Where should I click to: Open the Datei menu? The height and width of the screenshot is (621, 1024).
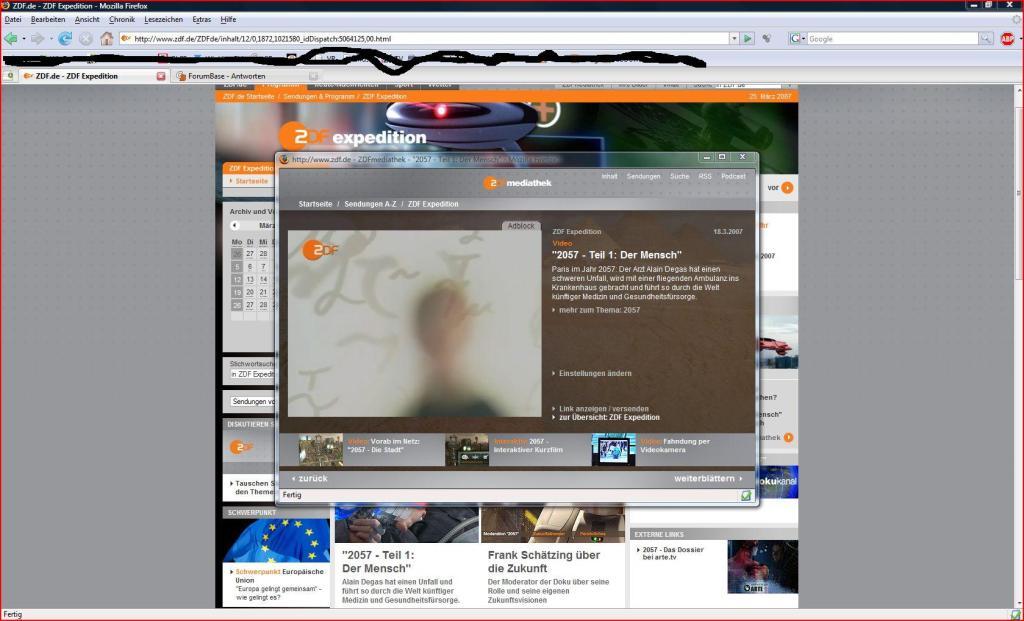(13, 20)
